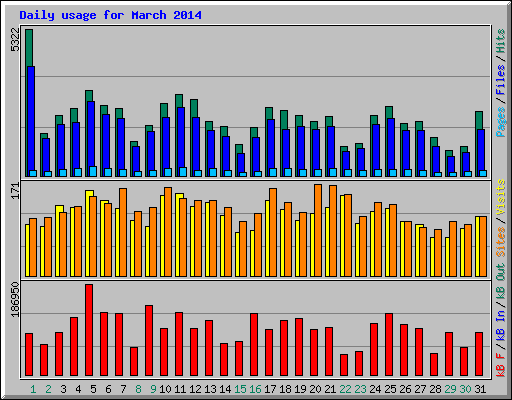
Task: Click day 9 on the date axis
Action: point(153,389)
